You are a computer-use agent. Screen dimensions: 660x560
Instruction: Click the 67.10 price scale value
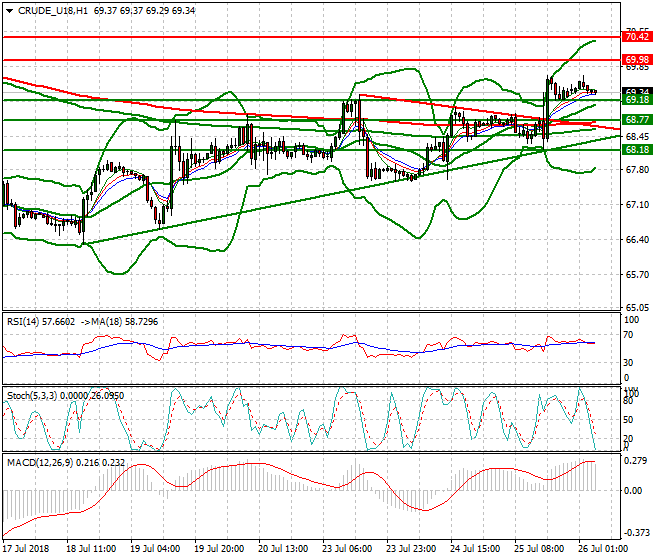pos(637,205)
